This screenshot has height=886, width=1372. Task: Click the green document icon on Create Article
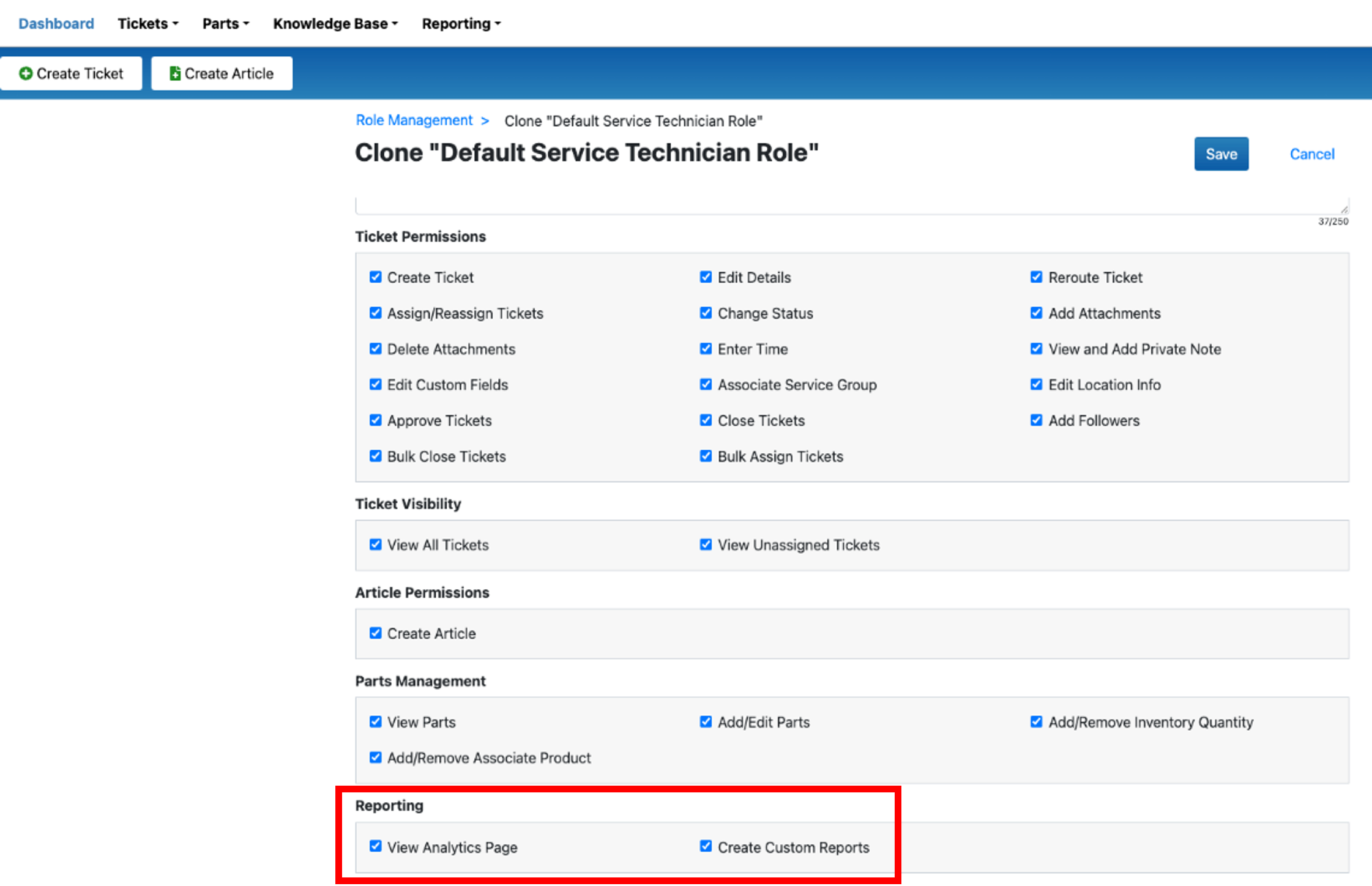(175, 73)
